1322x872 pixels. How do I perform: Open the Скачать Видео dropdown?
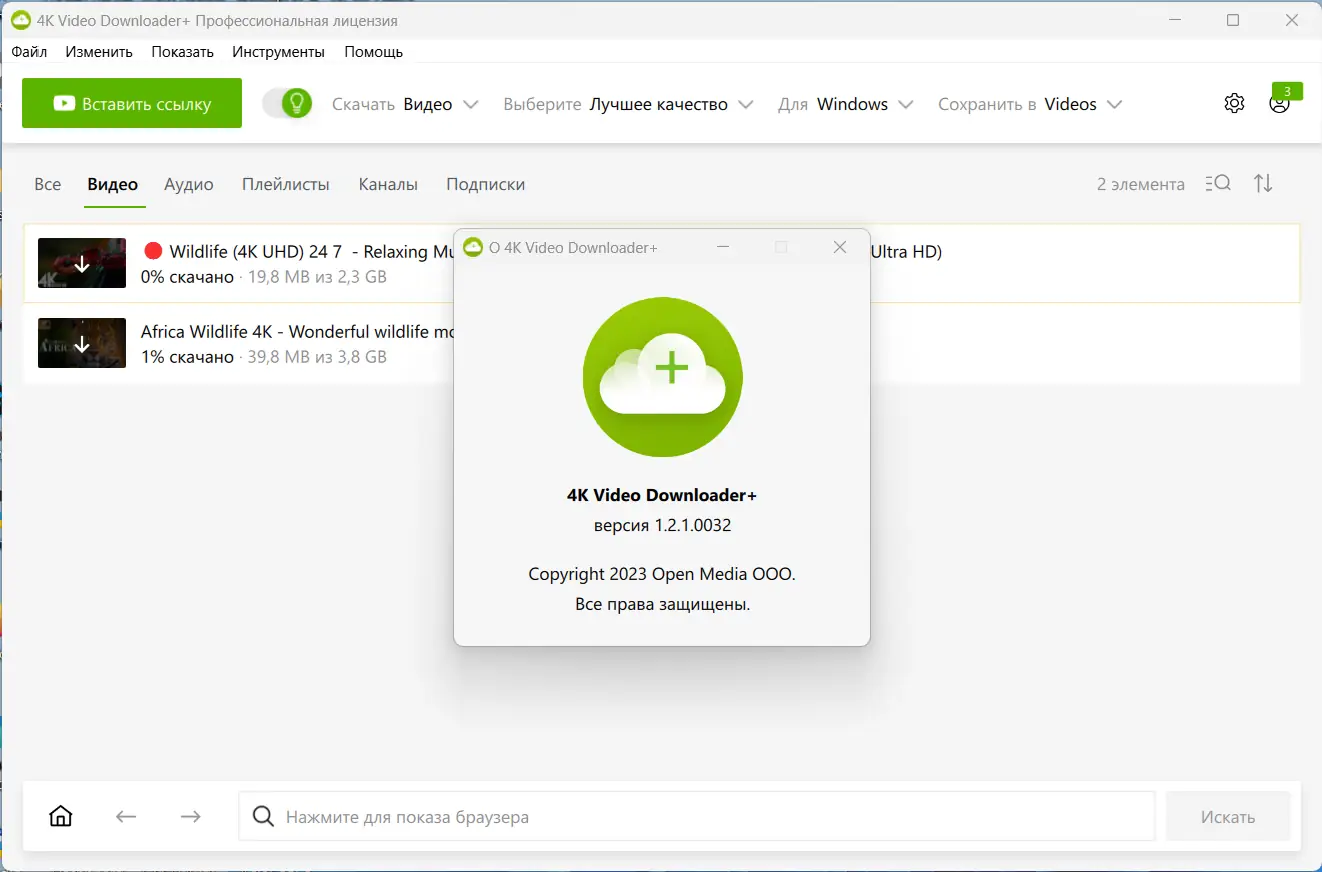[x=406, y=104]
